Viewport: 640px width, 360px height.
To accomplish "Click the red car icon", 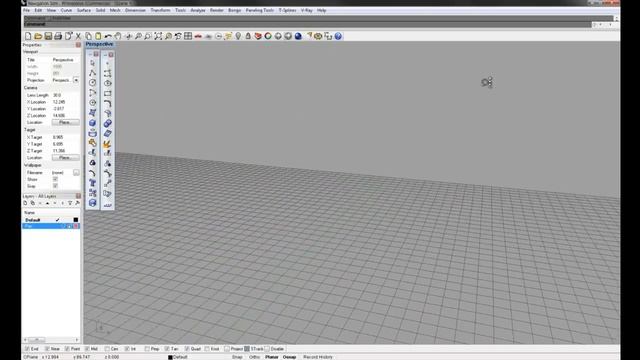I will (x=198, y=36).
